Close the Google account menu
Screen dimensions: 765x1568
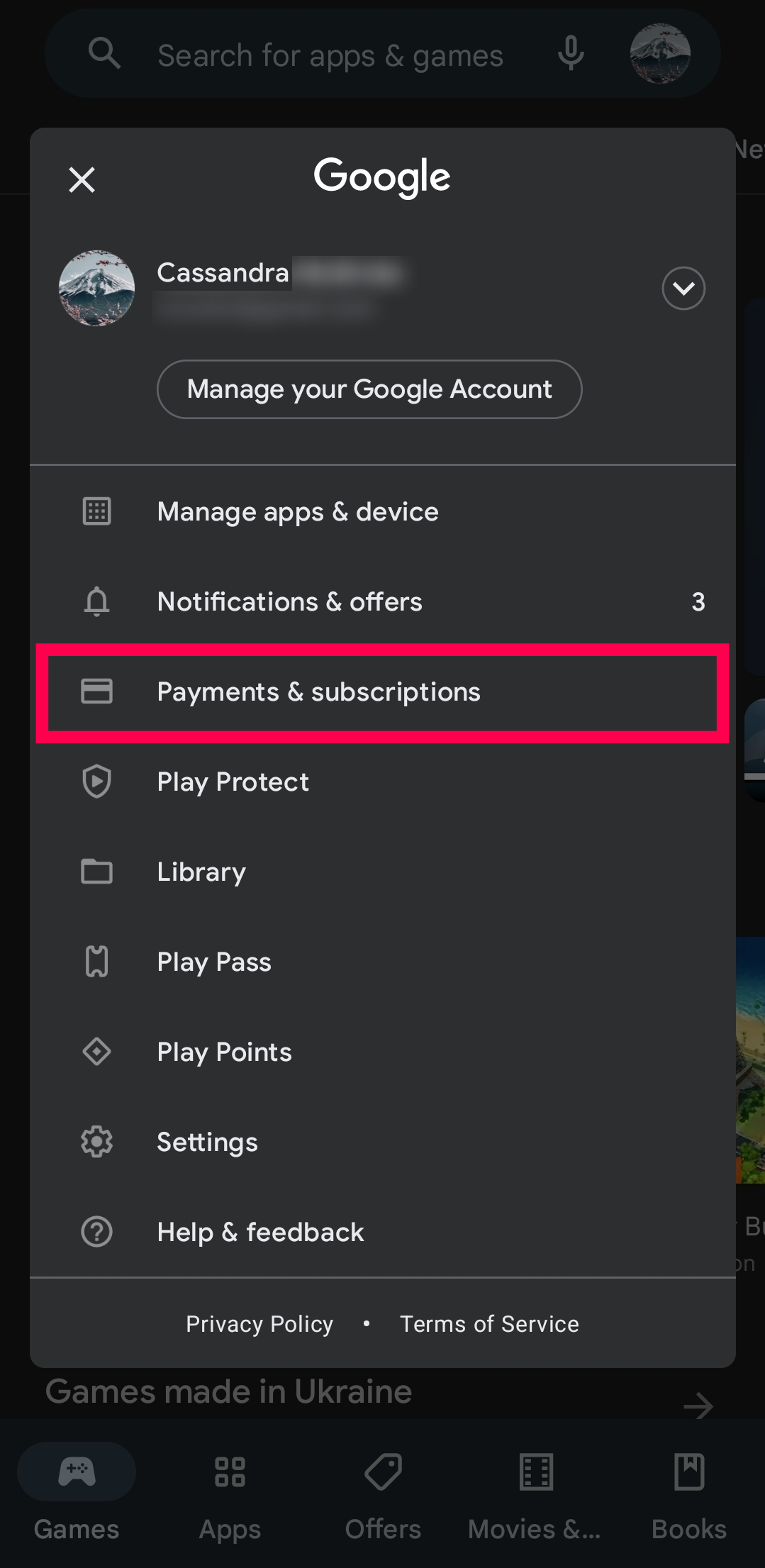(x=82, y=179)
